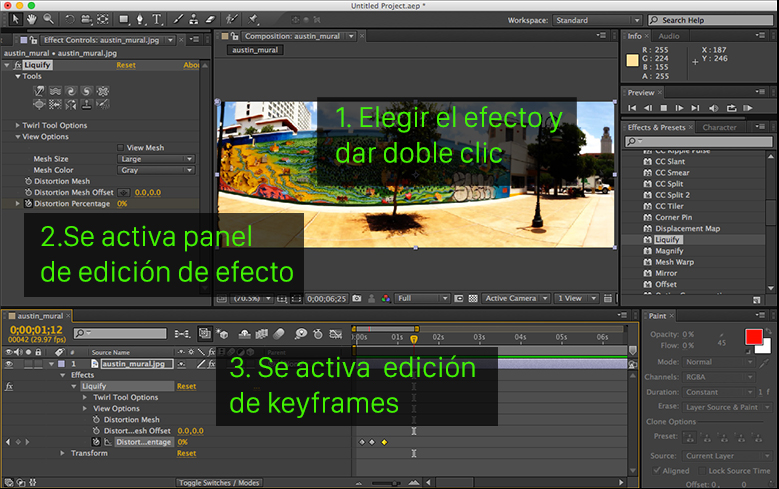Select the Effects & Presets tab
Viewport: 779px width, 489px height.
[x=656, y=127]
